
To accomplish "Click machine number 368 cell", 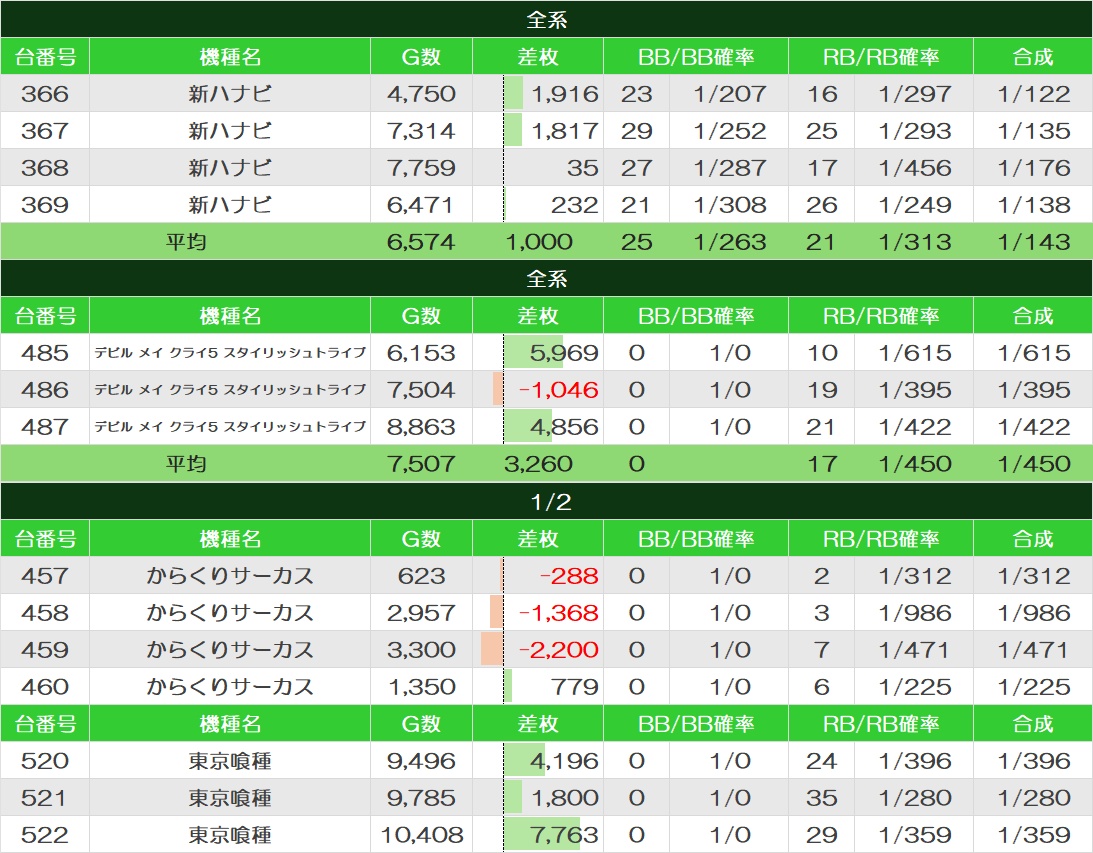I will coord(45,167).
